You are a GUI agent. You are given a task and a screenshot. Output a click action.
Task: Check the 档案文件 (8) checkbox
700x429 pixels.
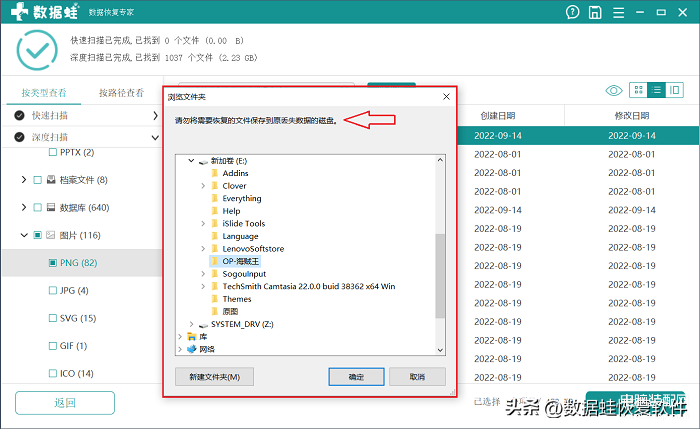click(38, 180)
